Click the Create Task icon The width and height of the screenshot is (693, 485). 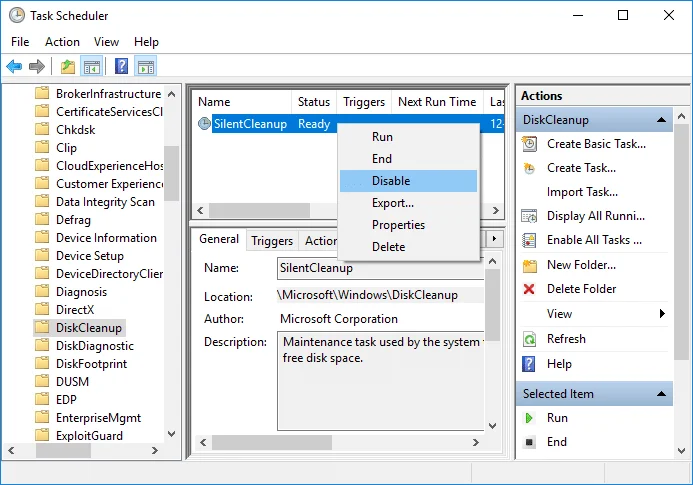click(529, 168)
